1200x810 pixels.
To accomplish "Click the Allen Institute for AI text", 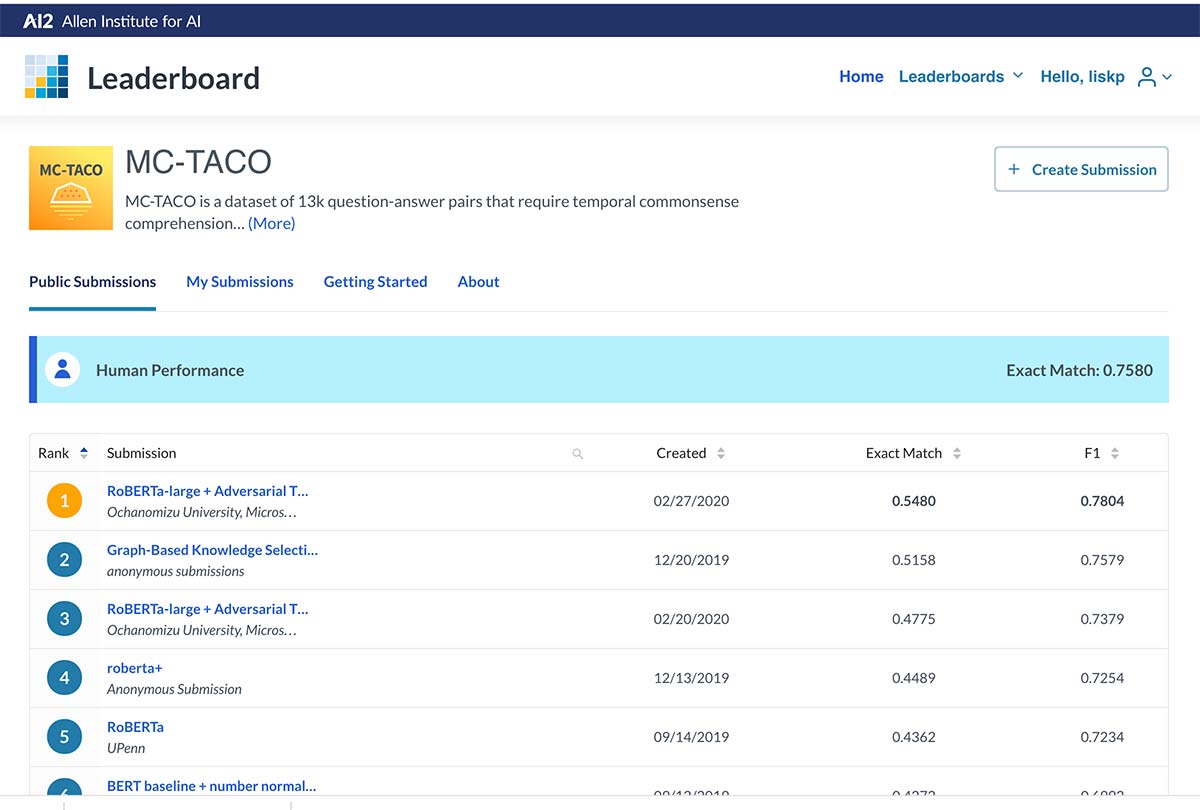I will [131, 21].
